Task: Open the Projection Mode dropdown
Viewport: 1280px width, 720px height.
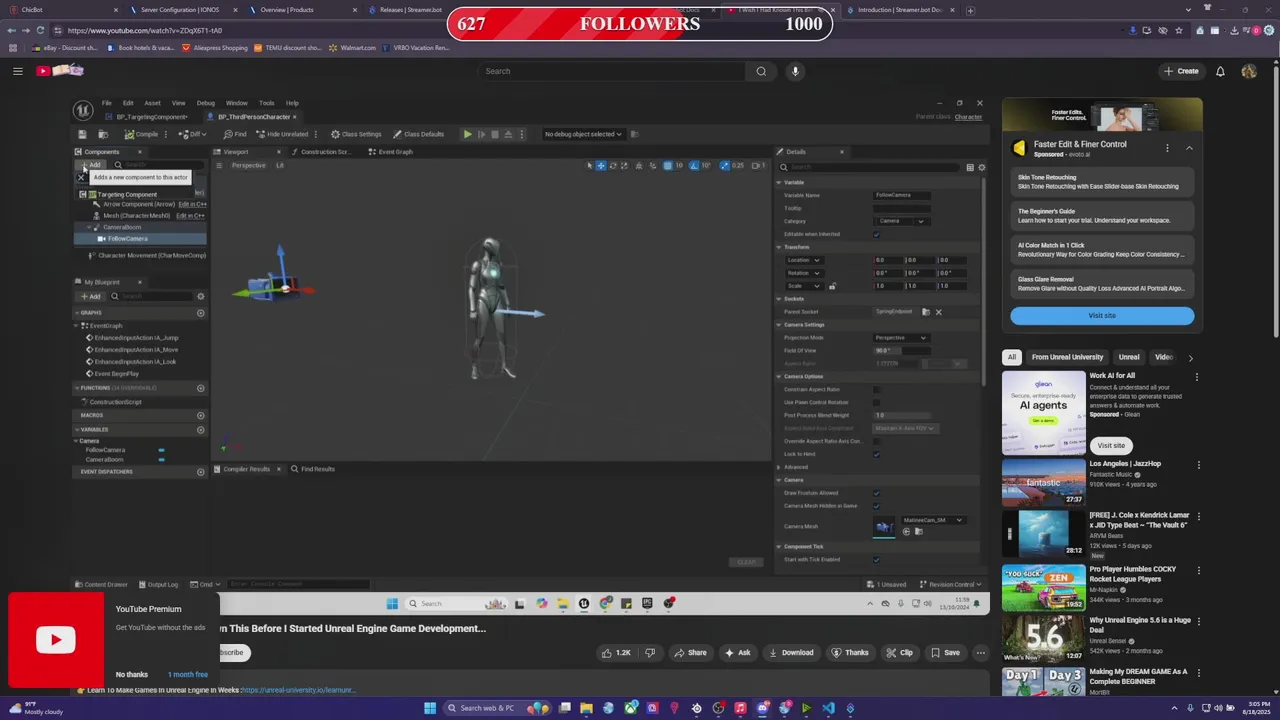Action: click(x=900, y=338)
